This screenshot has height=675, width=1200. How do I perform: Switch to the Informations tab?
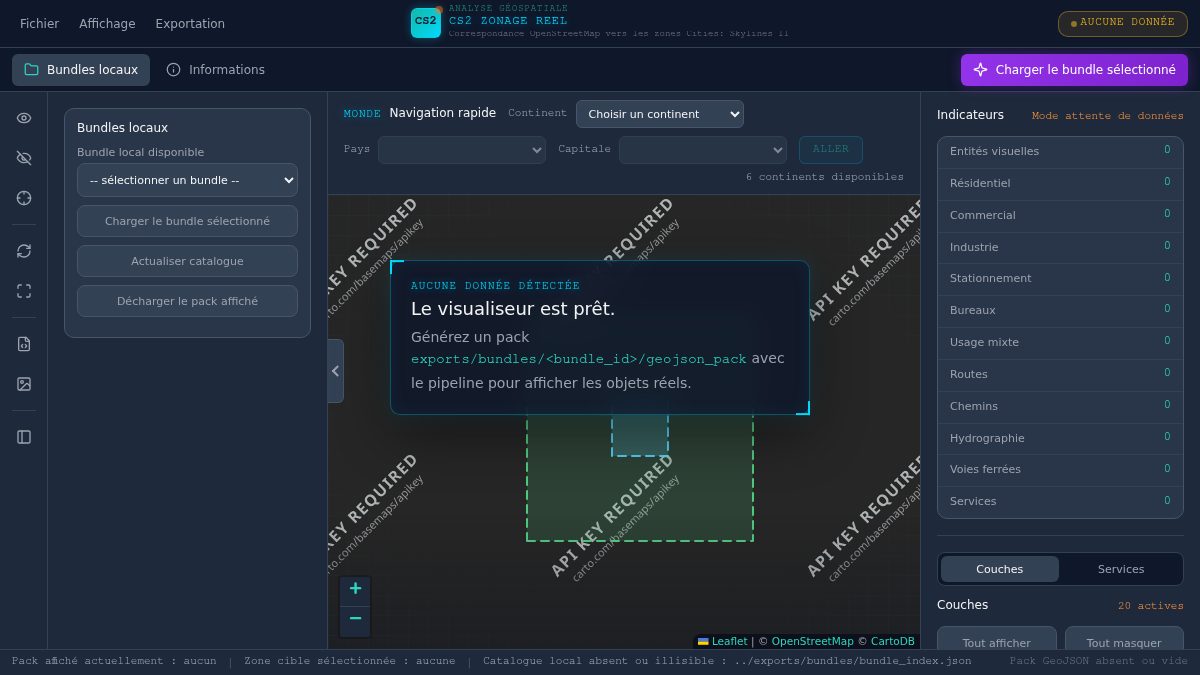(x=216, y=70)
